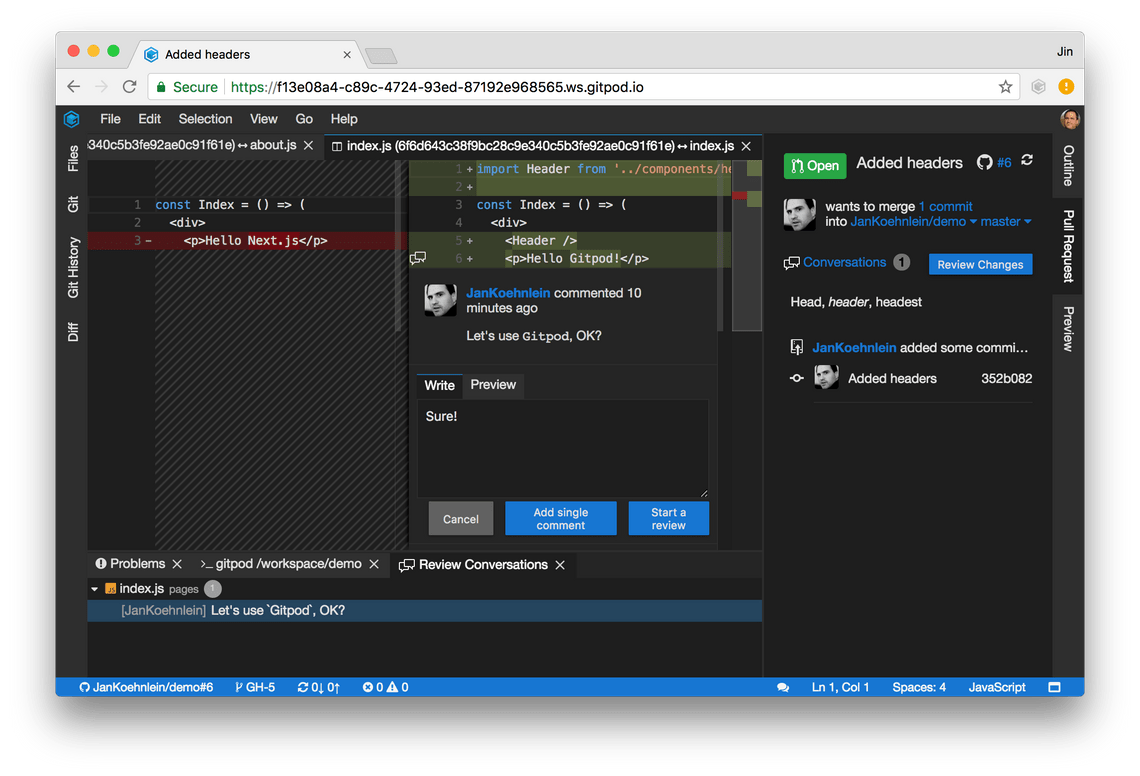Click author avatar in pull request header
Image resolution: width=1140 pixels, height=776 pixels.
click(799, 215)
